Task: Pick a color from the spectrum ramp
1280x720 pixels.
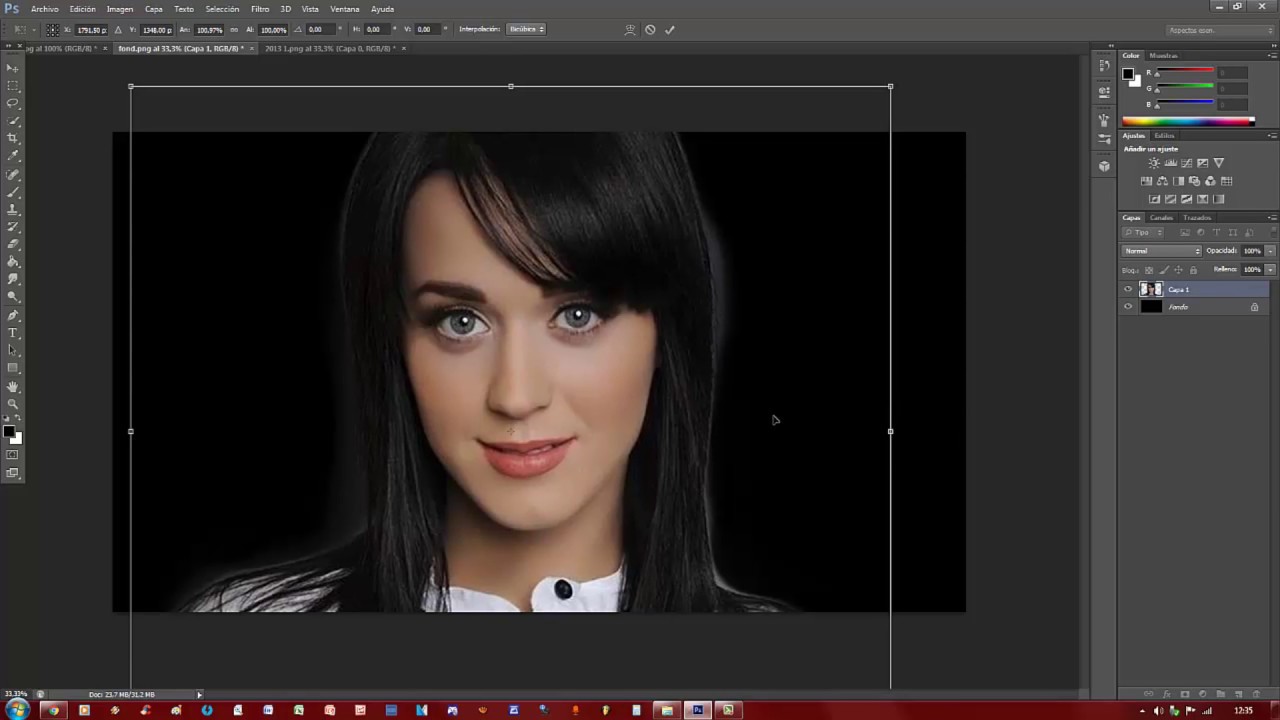Action: click(1188, 121)
